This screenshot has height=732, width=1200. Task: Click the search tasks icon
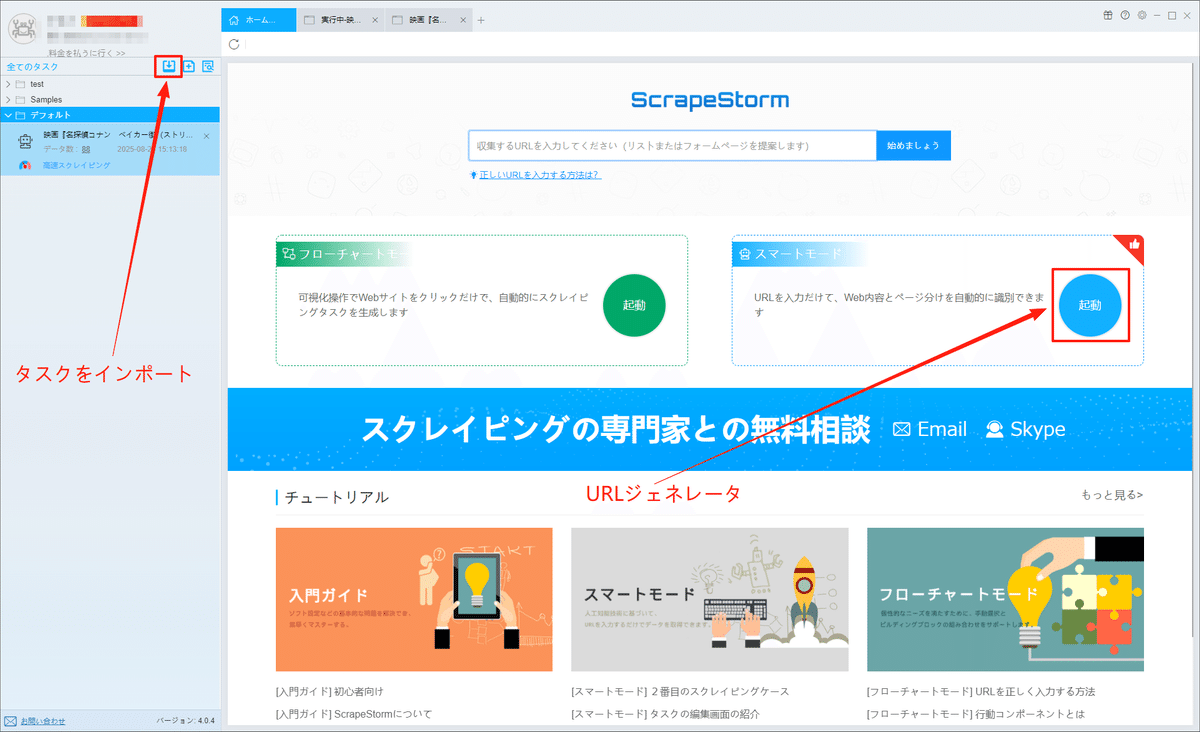208,67
